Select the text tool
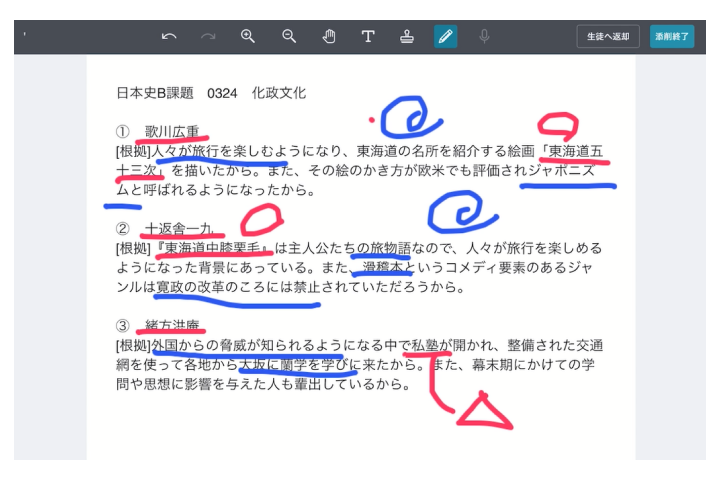 (368, 36)
